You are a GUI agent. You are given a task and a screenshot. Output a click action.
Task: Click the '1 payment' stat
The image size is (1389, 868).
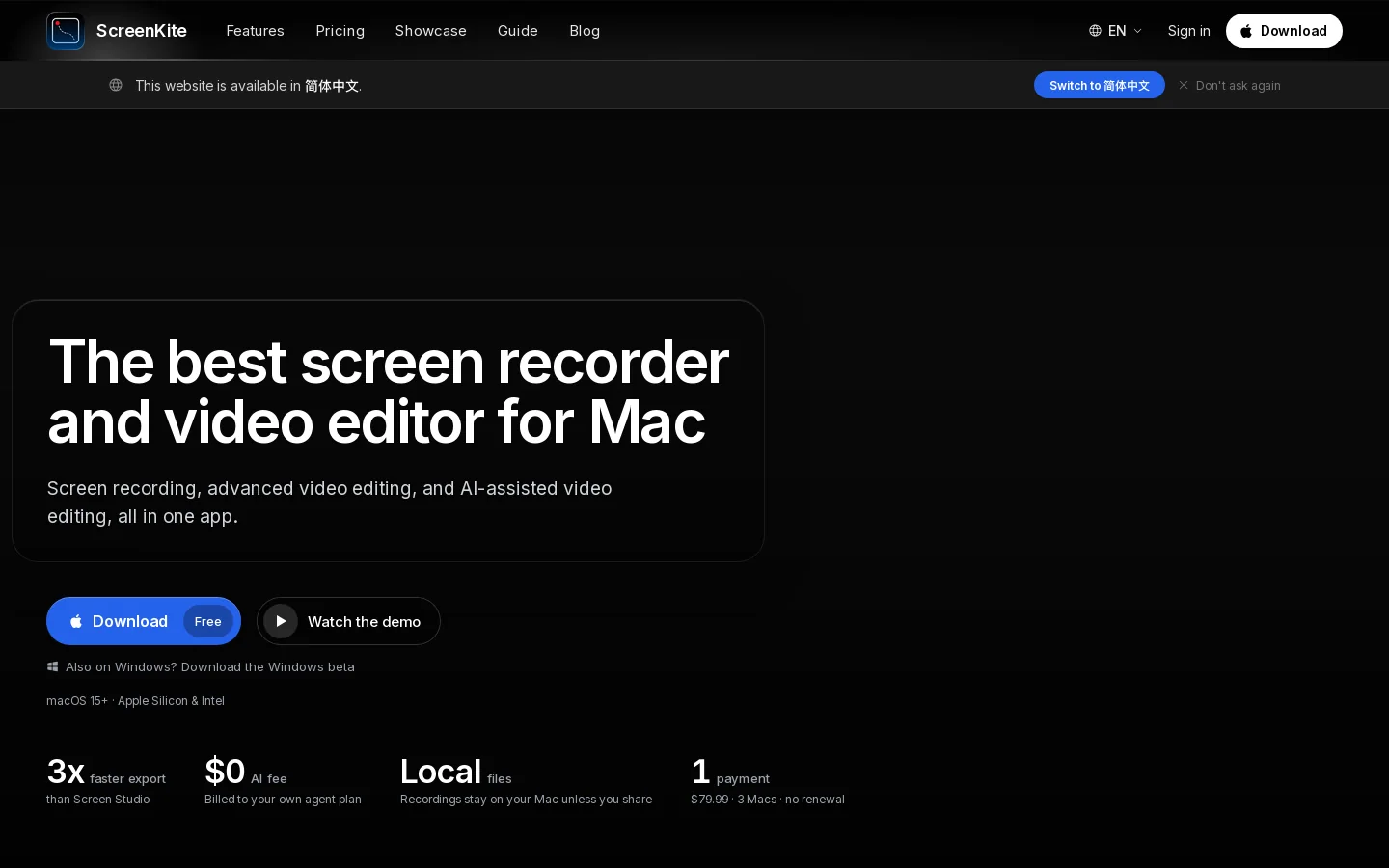(730, 773)
